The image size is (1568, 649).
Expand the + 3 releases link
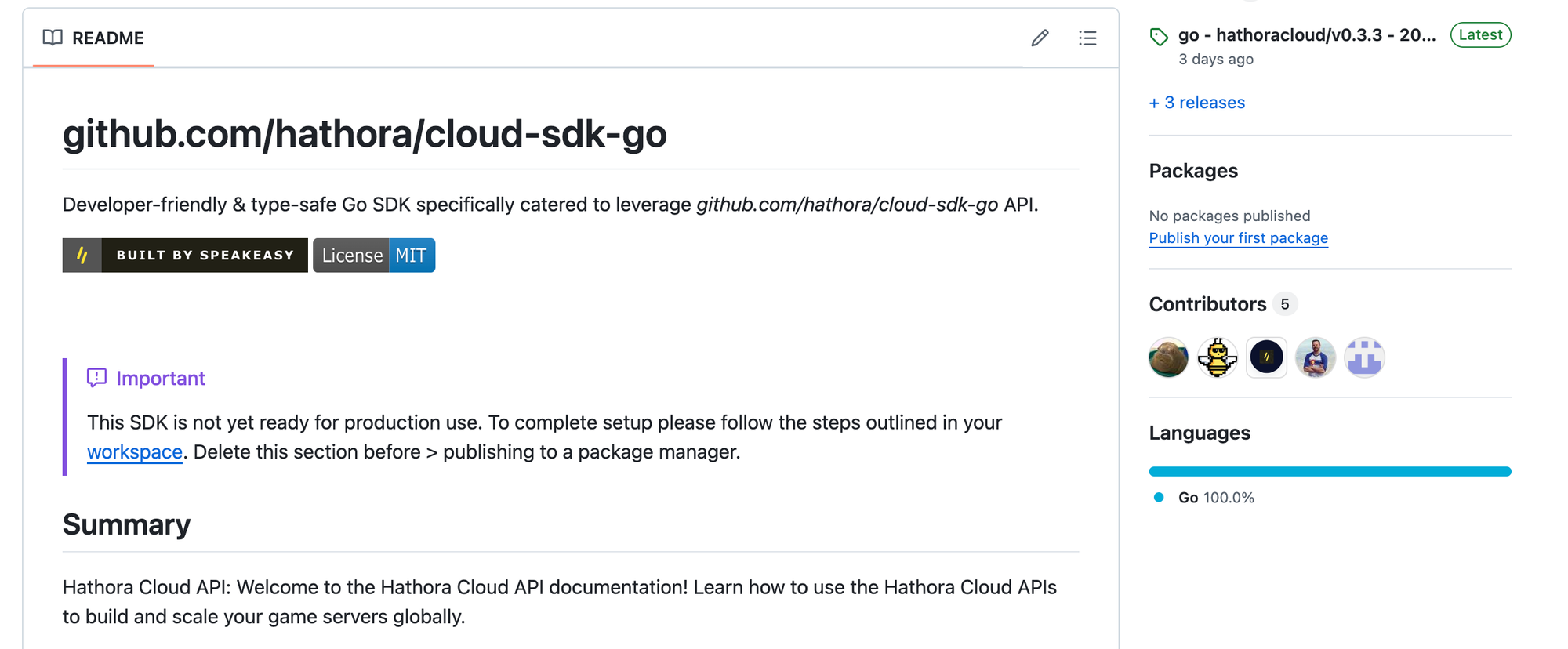tap(1196, 103)
